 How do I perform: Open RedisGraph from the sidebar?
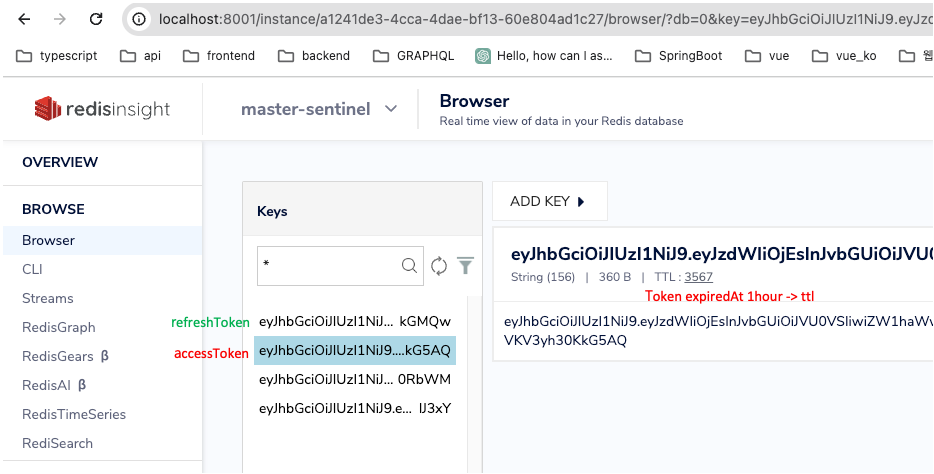click(x=58, y=328)
